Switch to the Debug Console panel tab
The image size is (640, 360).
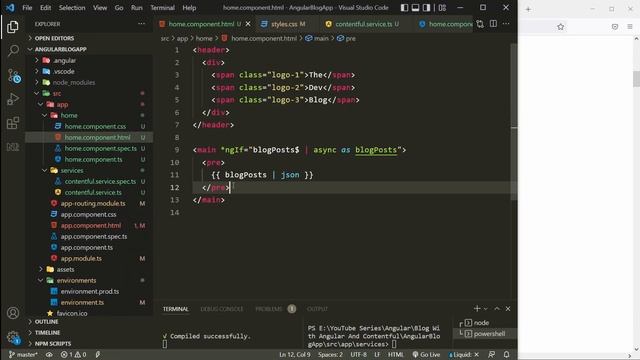[x=222, y=309]
